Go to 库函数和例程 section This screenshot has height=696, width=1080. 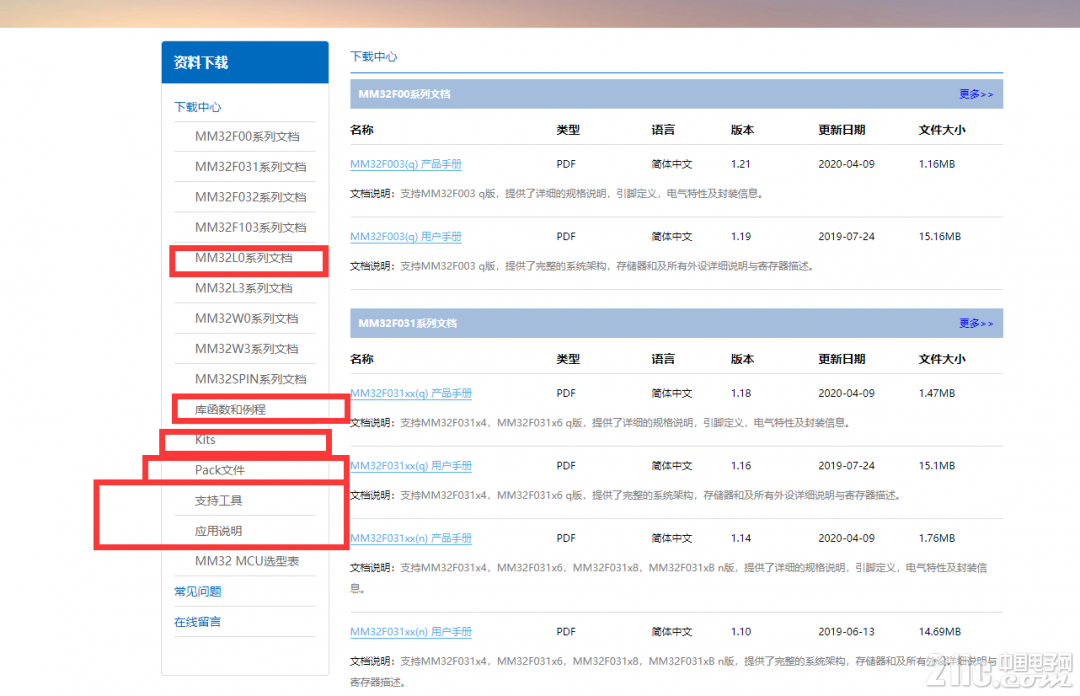pyautogui.click(x=230, y=409)
